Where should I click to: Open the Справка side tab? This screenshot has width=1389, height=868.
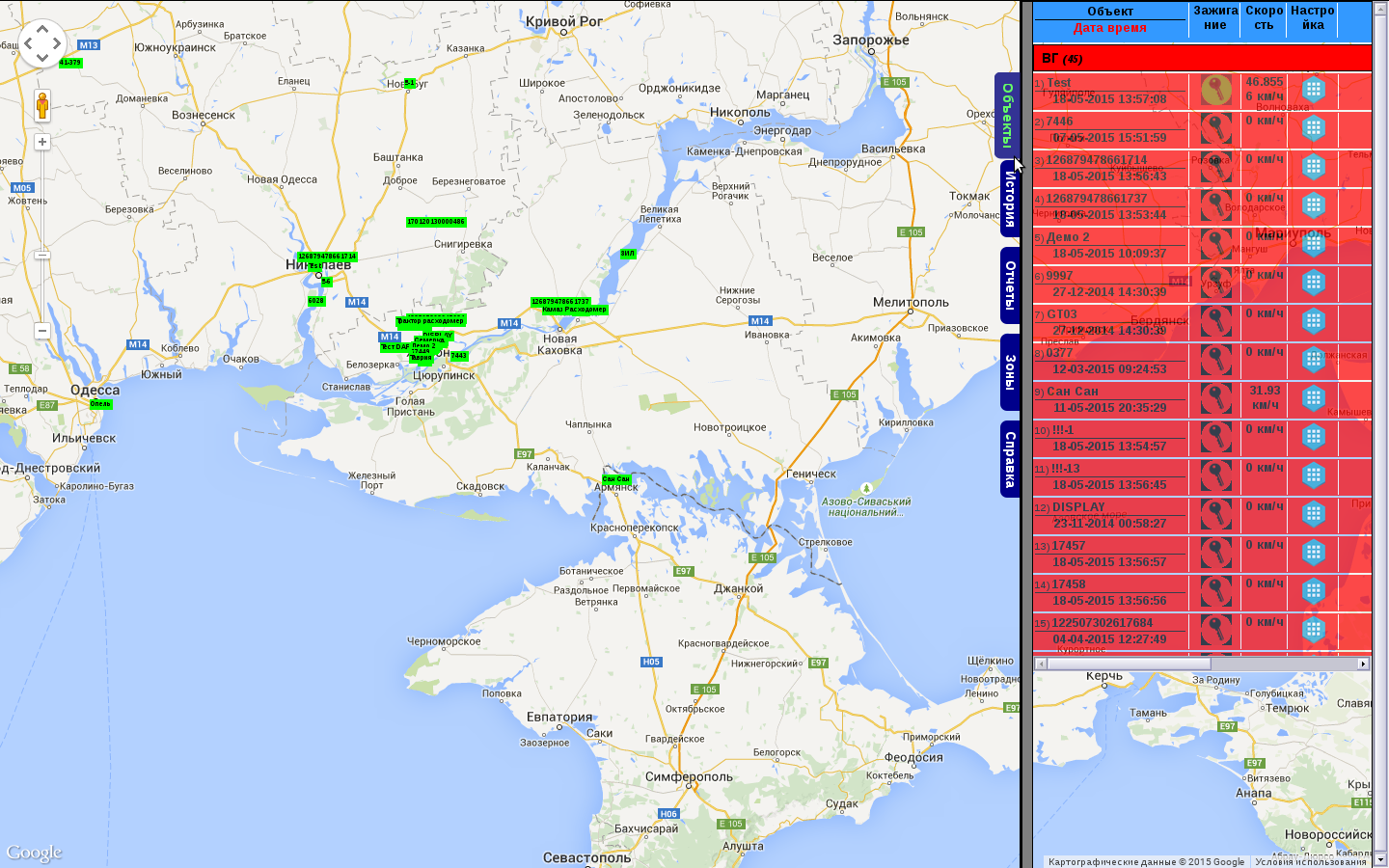1009,459
